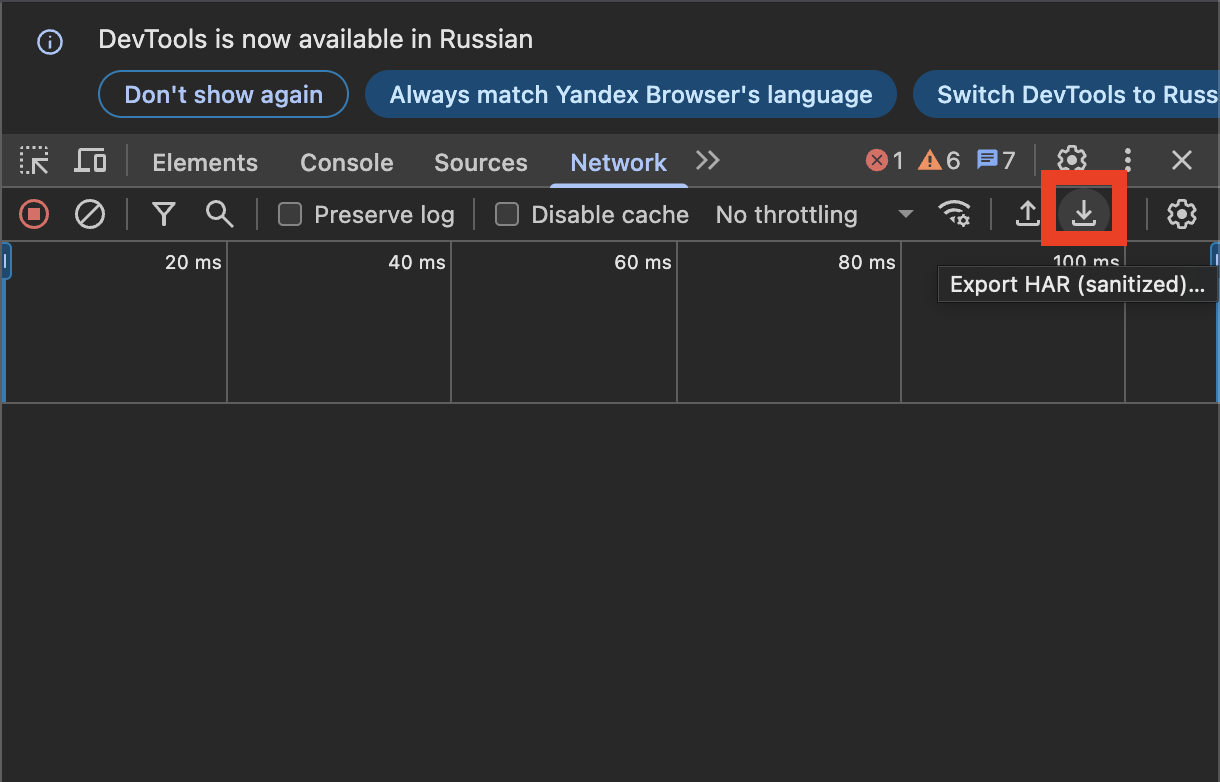Open the No throttling dropdown
Viewport: 1220px width, 782px height.
pyautogui.click(x=814, y=214)
